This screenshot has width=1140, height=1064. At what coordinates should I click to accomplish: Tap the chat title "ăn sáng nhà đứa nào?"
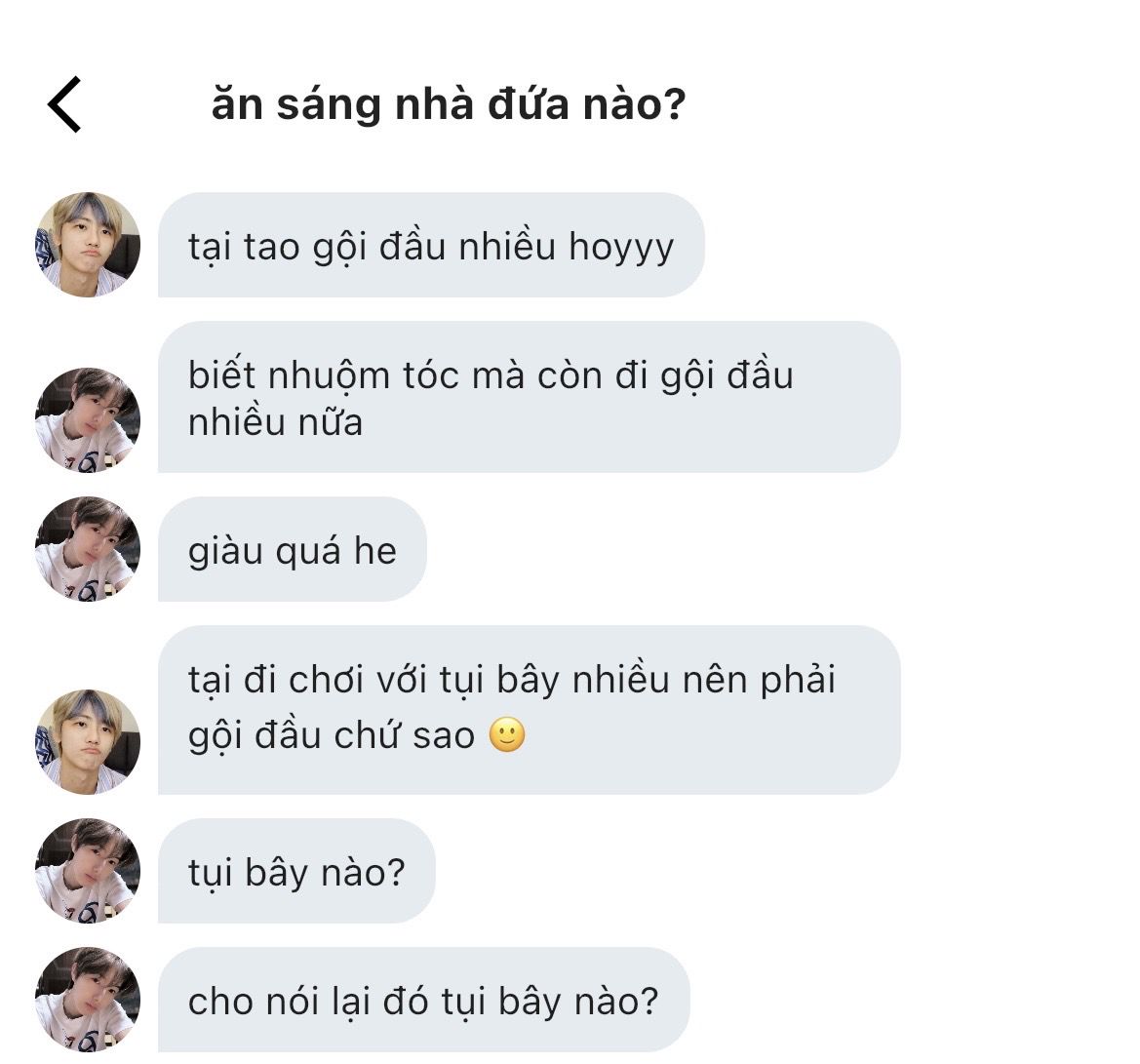448,104
